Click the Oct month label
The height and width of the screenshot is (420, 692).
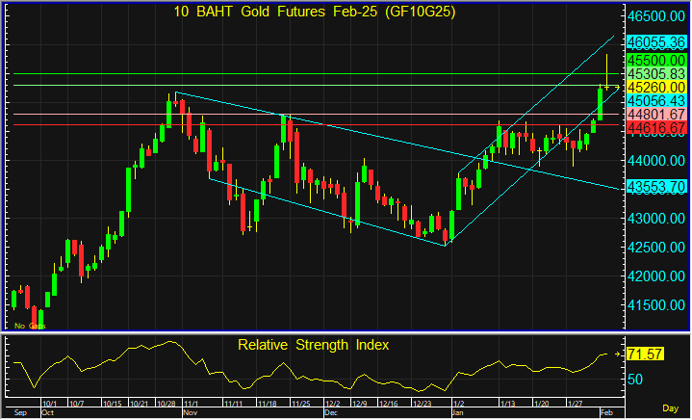(47, 413)
